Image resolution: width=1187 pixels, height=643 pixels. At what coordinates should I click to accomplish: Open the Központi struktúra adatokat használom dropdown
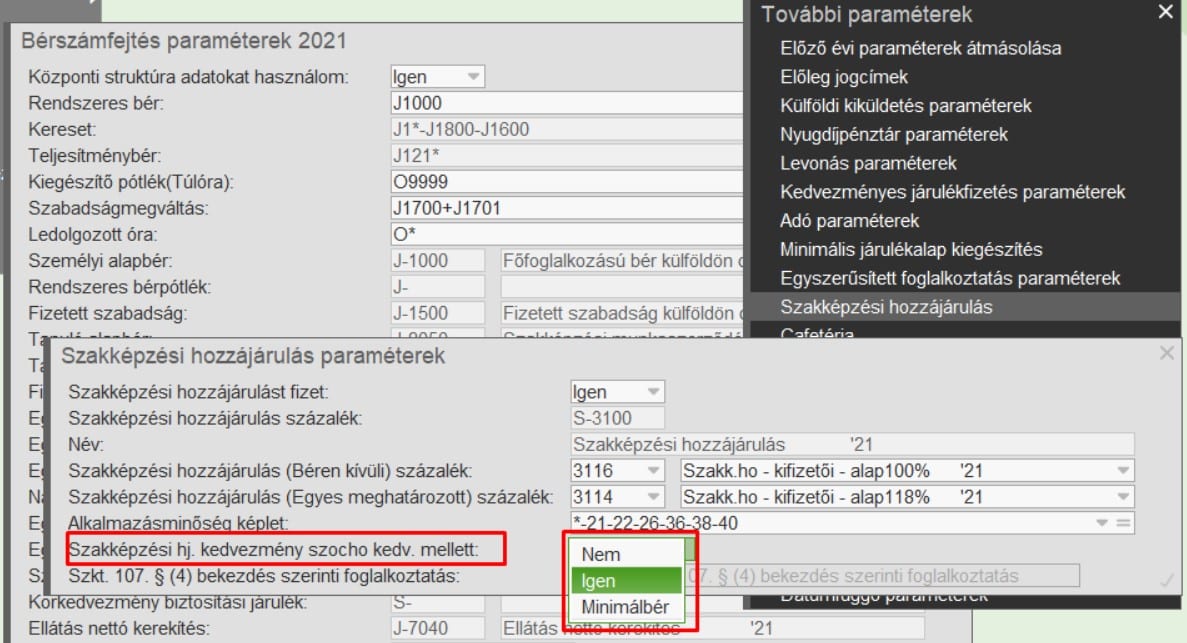pyautogui.click(x=472, y=77)
